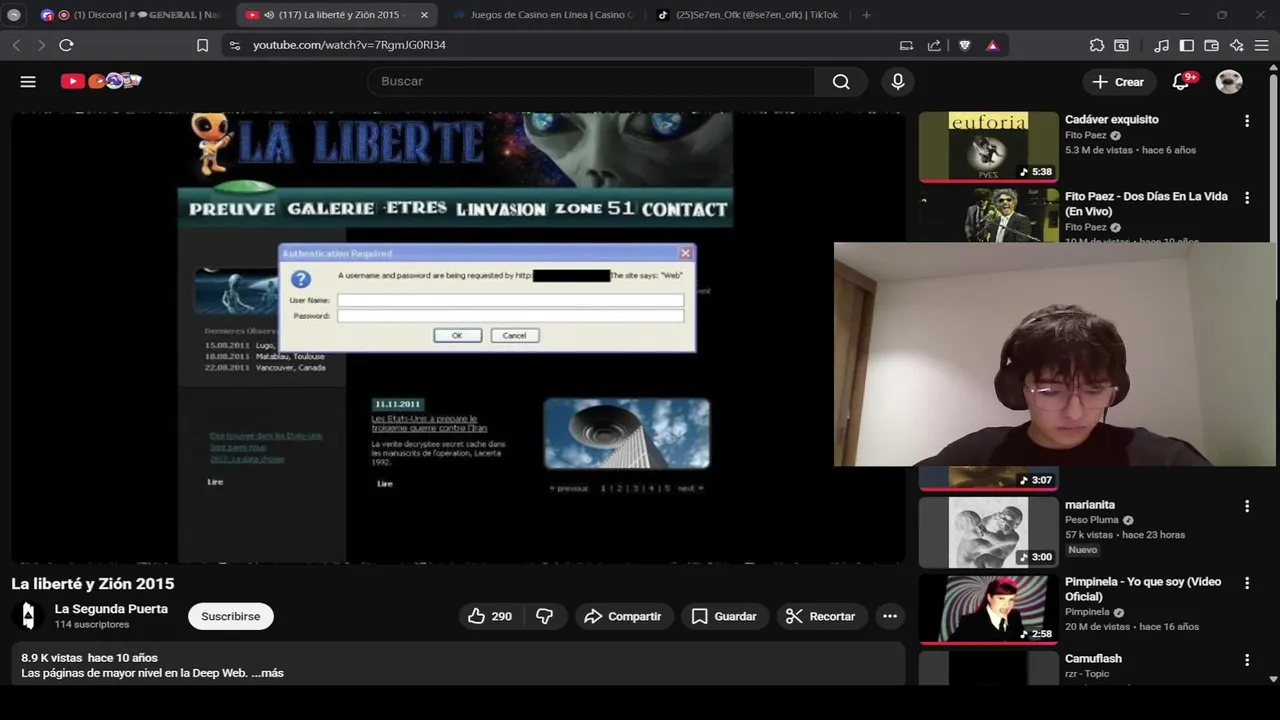This screenshot has height=720, width=1280.
Task: Save the video to a playlist
Action: point(724,616)
